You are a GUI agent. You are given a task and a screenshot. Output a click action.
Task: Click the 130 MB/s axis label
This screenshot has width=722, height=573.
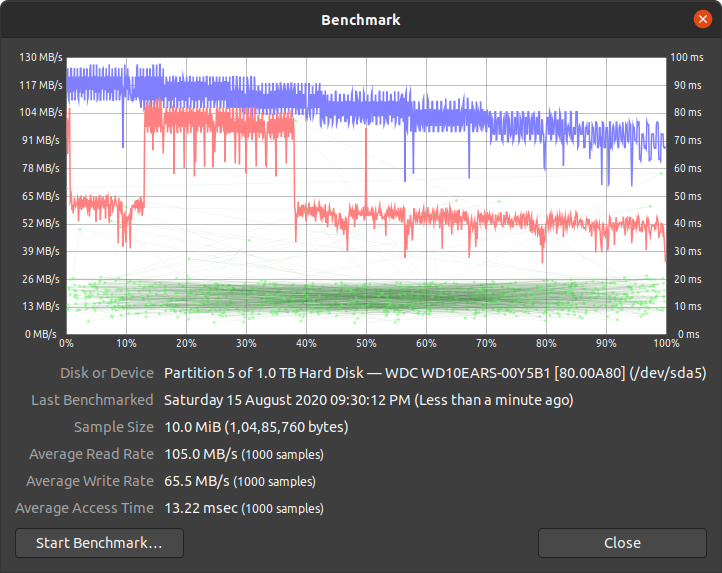pos(41,57)
